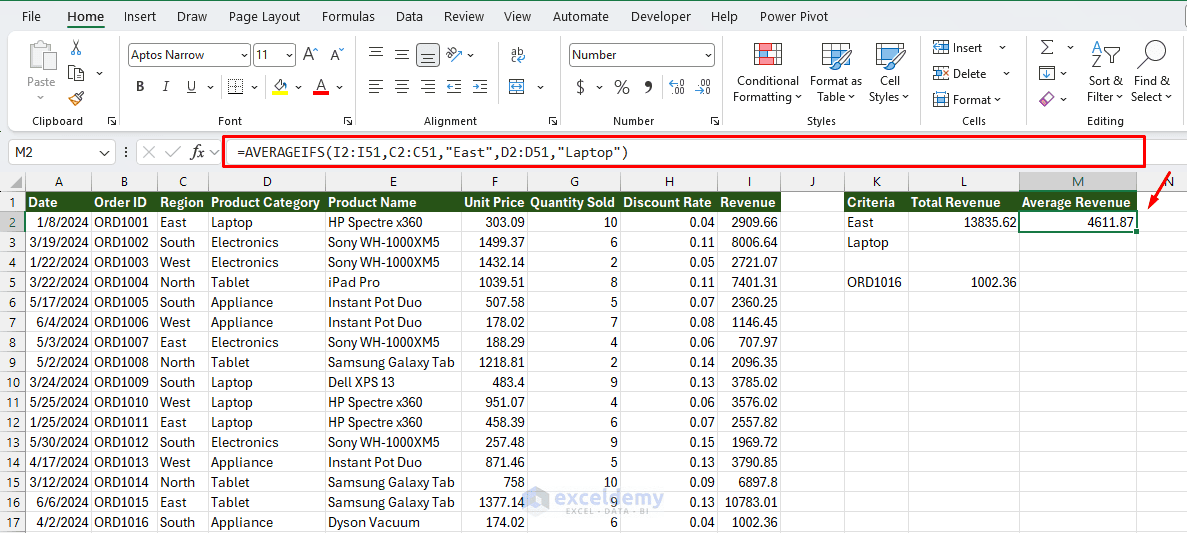Open Fill Color dropdown arrow

pyautogui.click(x=298, y=86)
